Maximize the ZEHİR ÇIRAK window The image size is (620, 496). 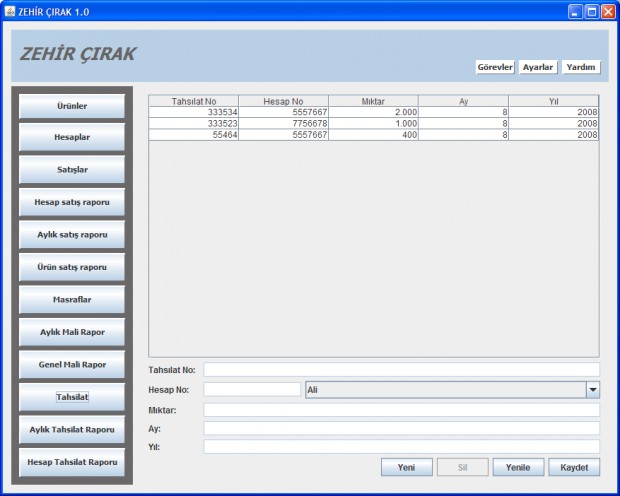click(x=592, y=12)
